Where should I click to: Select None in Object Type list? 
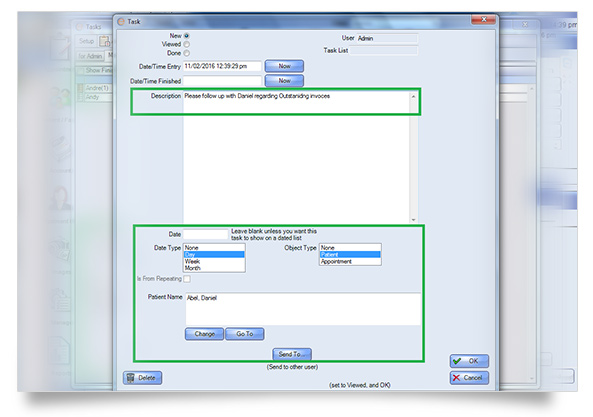(x=350, y=248)
